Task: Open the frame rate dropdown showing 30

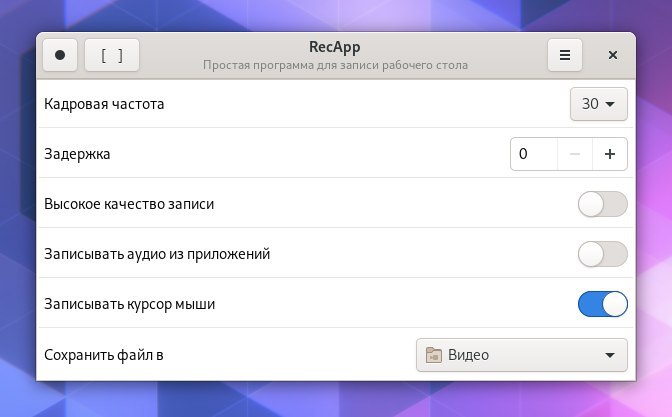Action: pyautogui.click(x=599, y=104)
